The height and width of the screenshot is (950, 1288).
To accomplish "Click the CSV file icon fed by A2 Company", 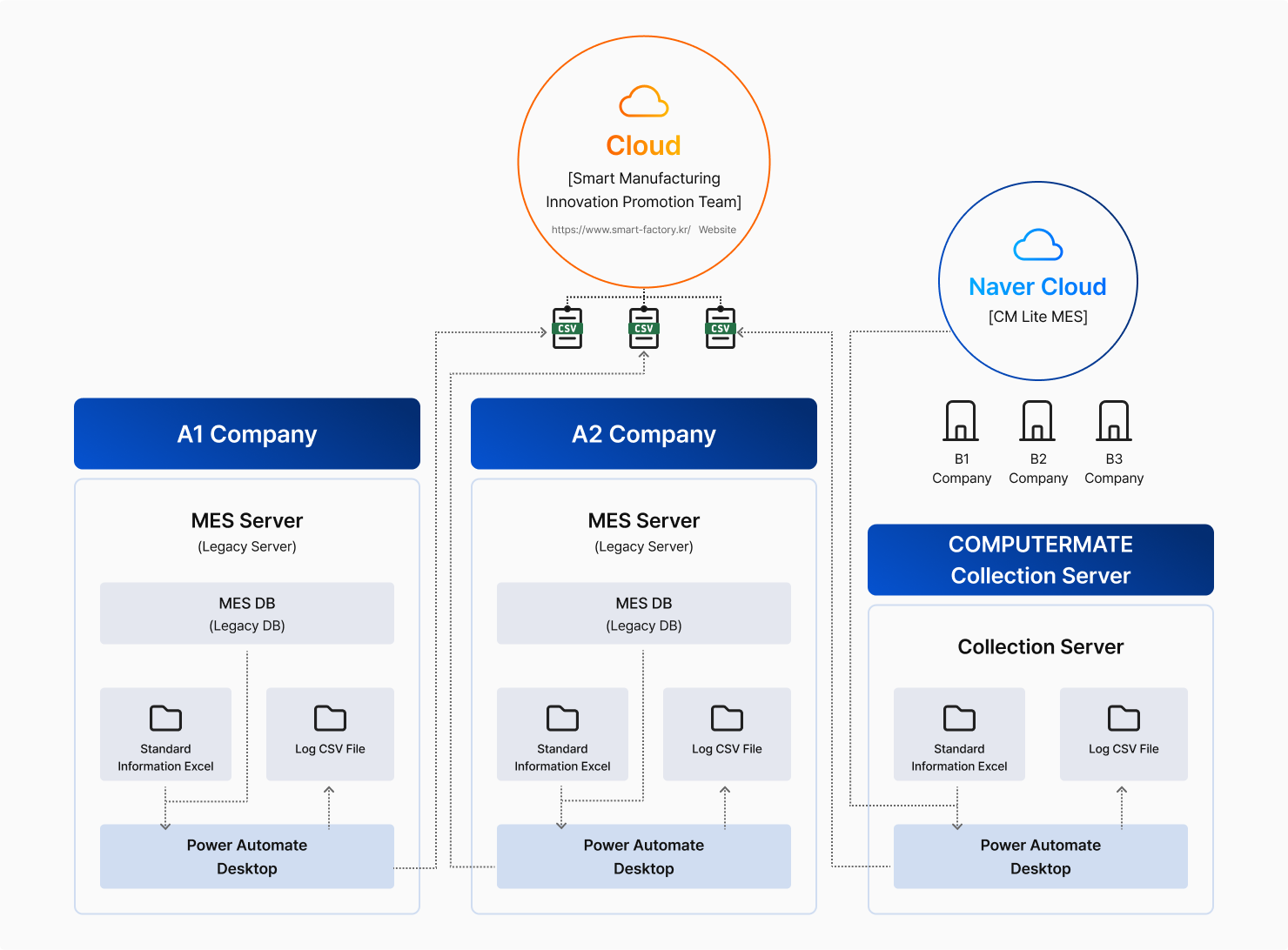I will (x=644, y=328).
